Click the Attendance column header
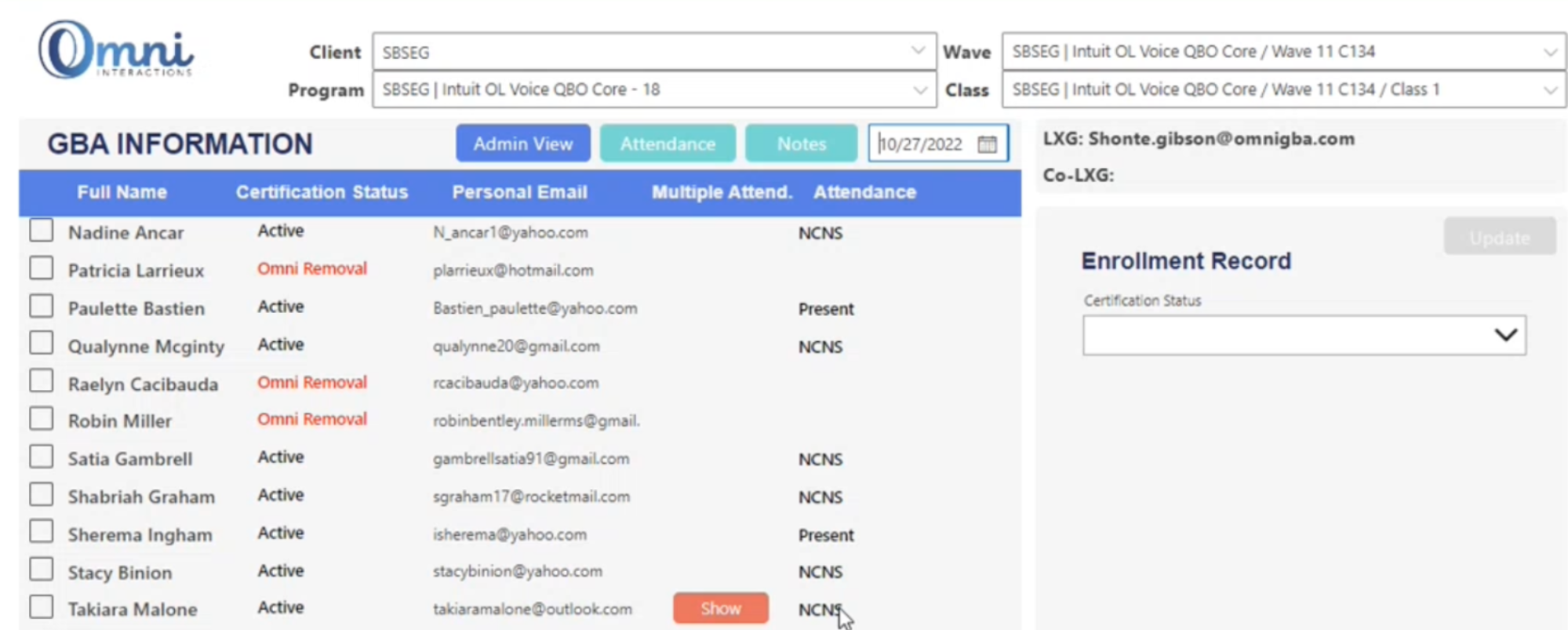This screenshot has width=1568, height=630. (864, 192)
